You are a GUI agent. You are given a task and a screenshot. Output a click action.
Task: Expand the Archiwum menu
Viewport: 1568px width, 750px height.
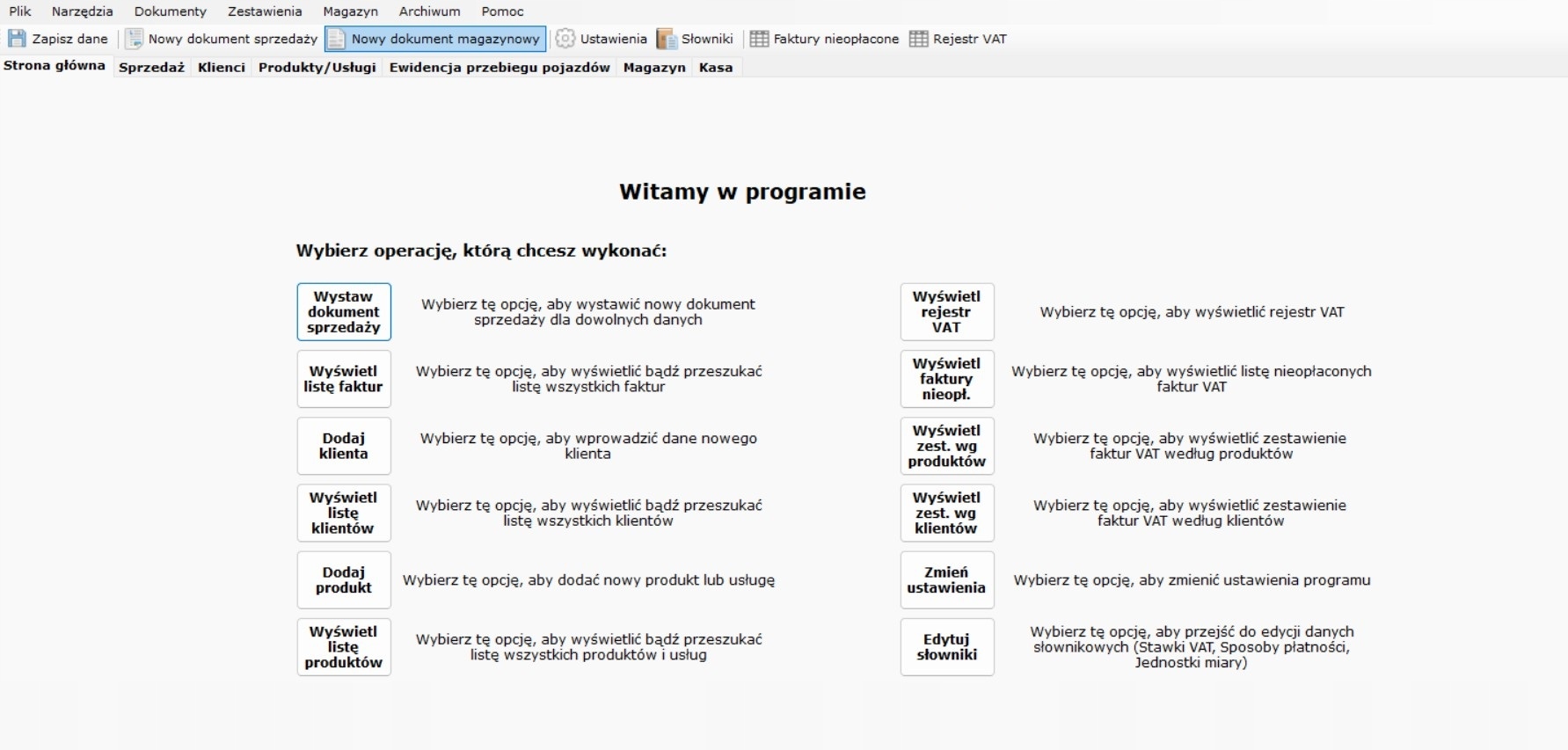click(429, 11)
